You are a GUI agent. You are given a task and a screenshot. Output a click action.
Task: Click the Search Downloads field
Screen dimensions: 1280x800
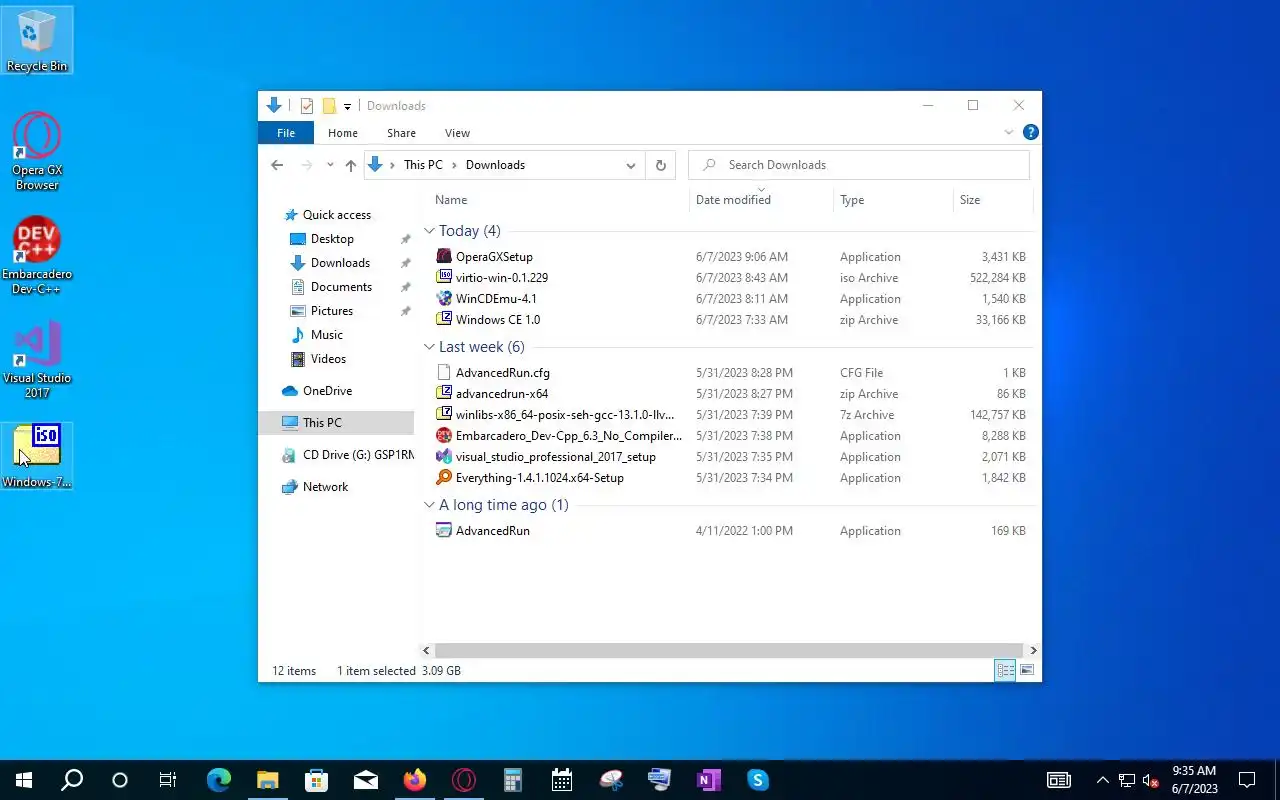click(x=859, y=165)
